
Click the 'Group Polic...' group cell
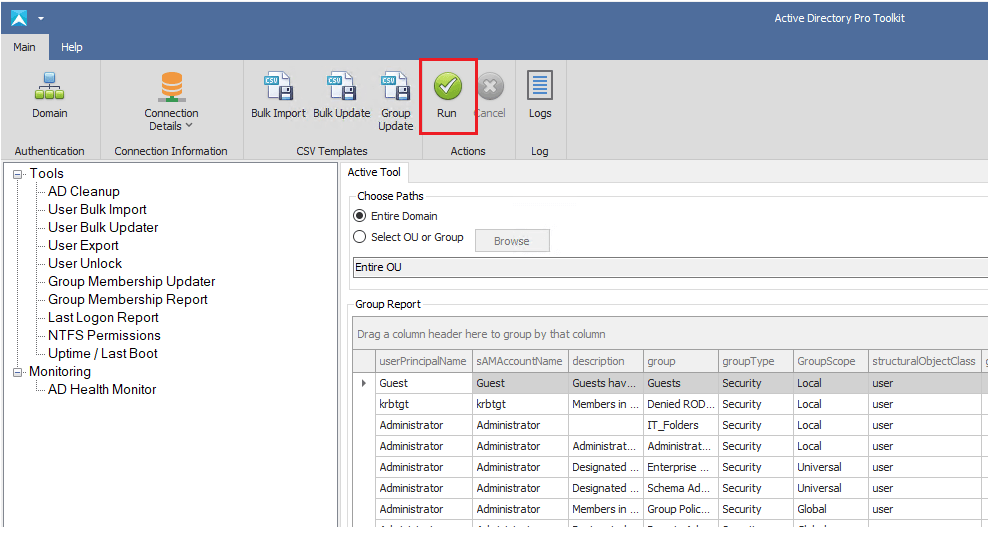coord(681,509)
